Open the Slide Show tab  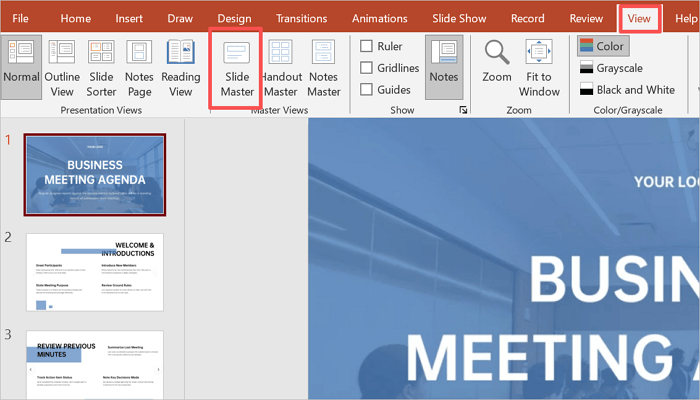click(x=459, y=18)
